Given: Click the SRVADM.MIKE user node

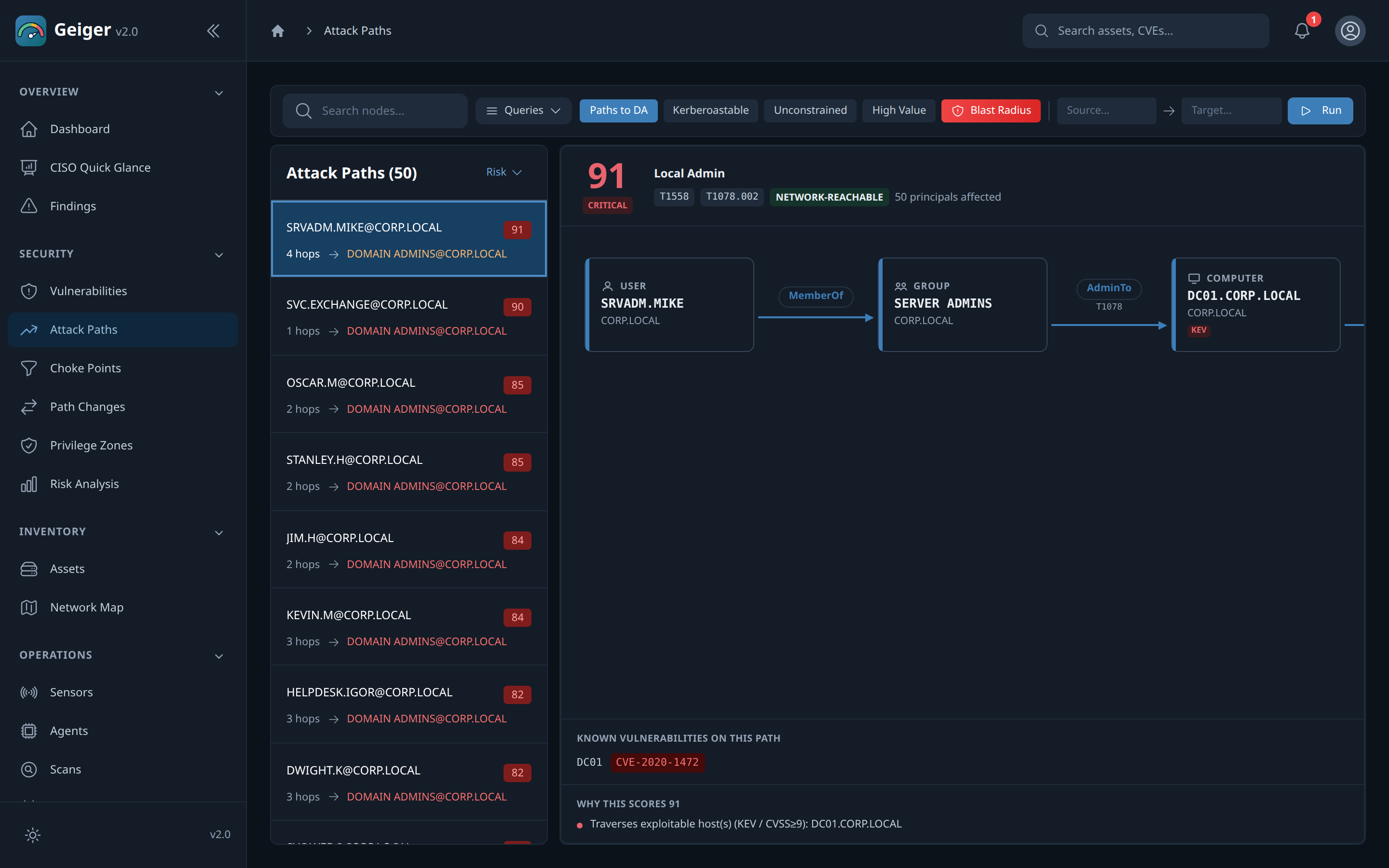Looking at the screenshot, I should [x=669, y=304].
